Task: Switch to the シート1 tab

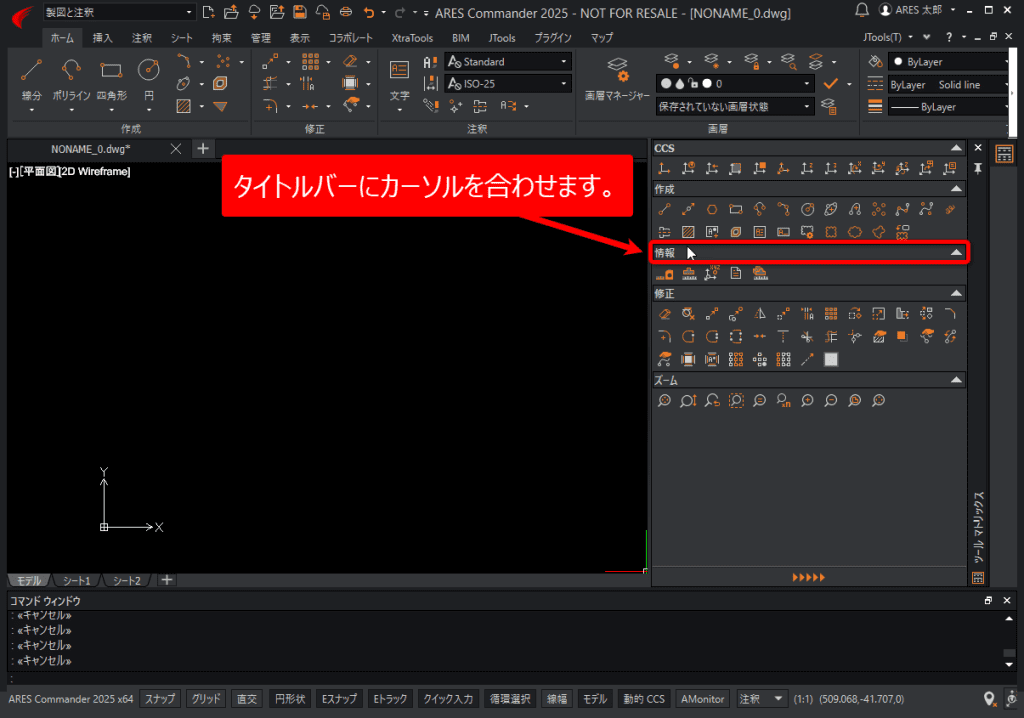Action: tap(76, 580)
